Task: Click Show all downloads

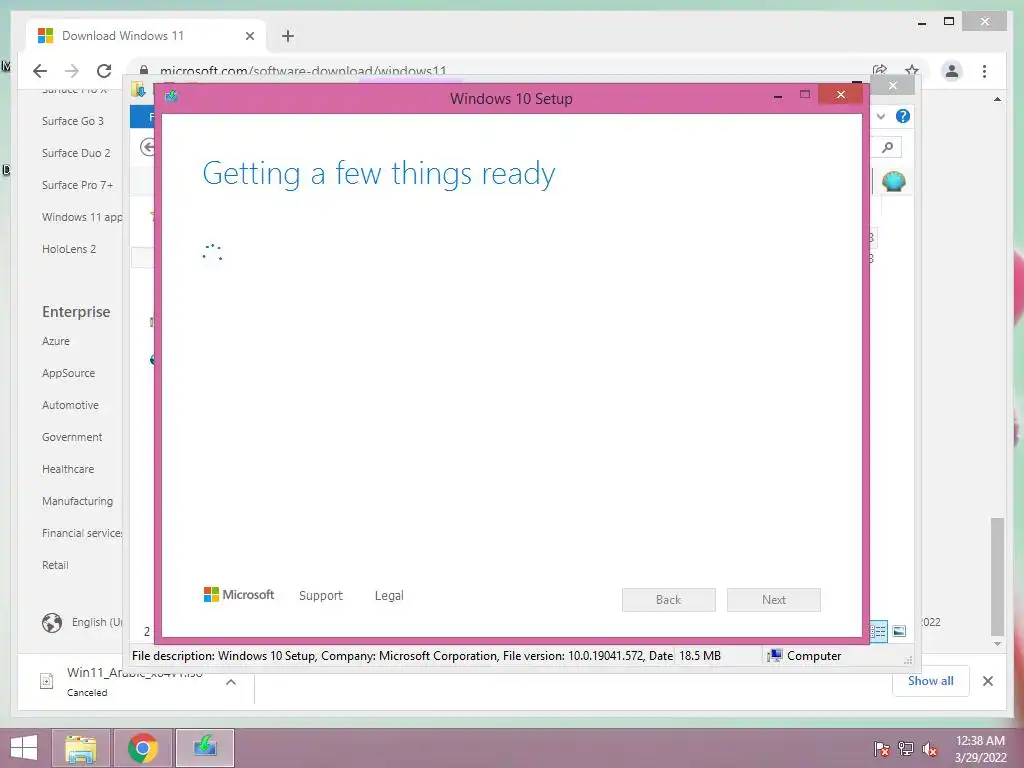Action: 930,680
